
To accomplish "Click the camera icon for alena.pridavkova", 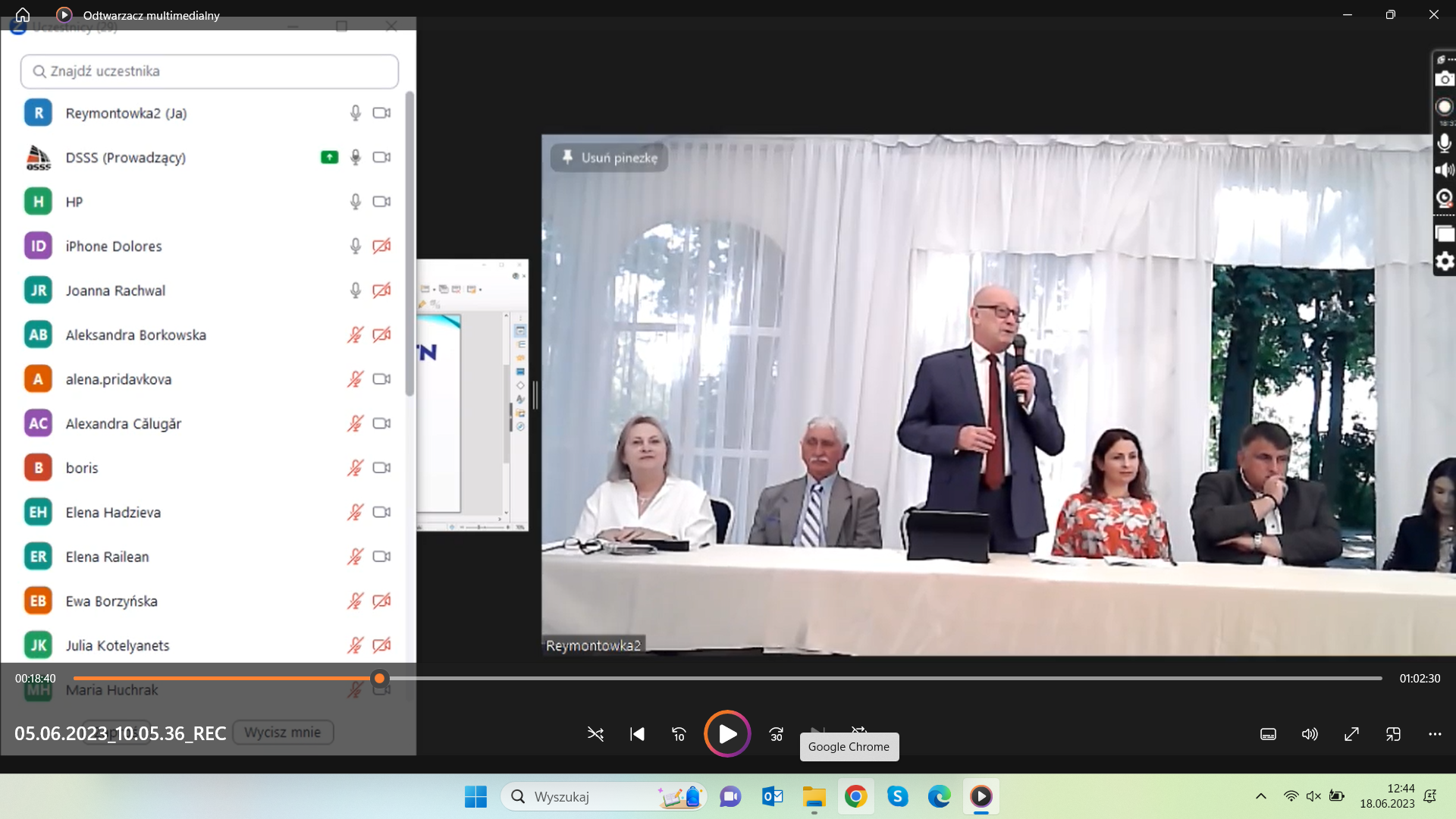I will pyautogui.click(x=381, y=379).
